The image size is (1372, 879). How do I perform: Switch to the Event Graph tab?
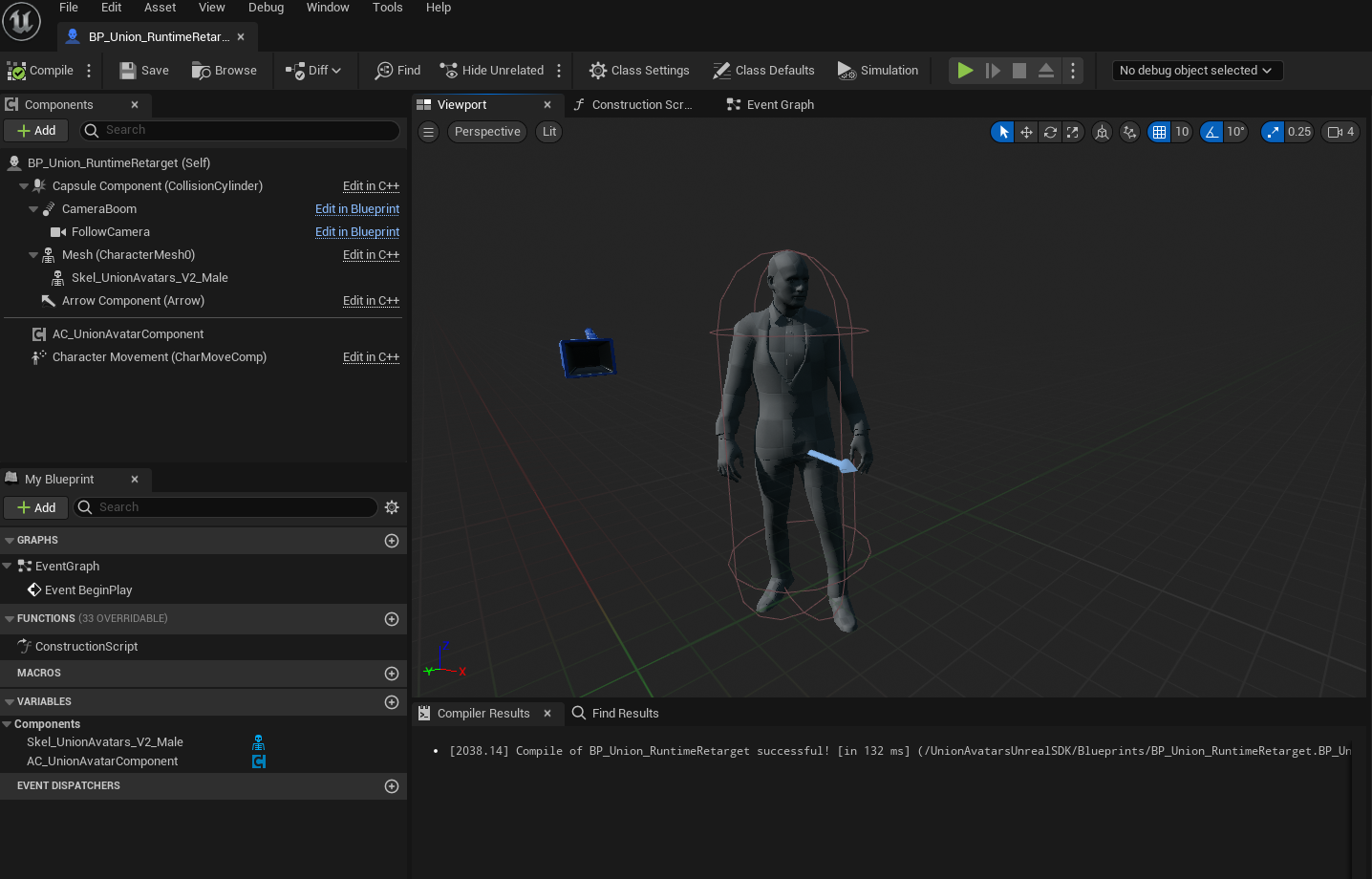pyautogui.click(x=770, y=105)
